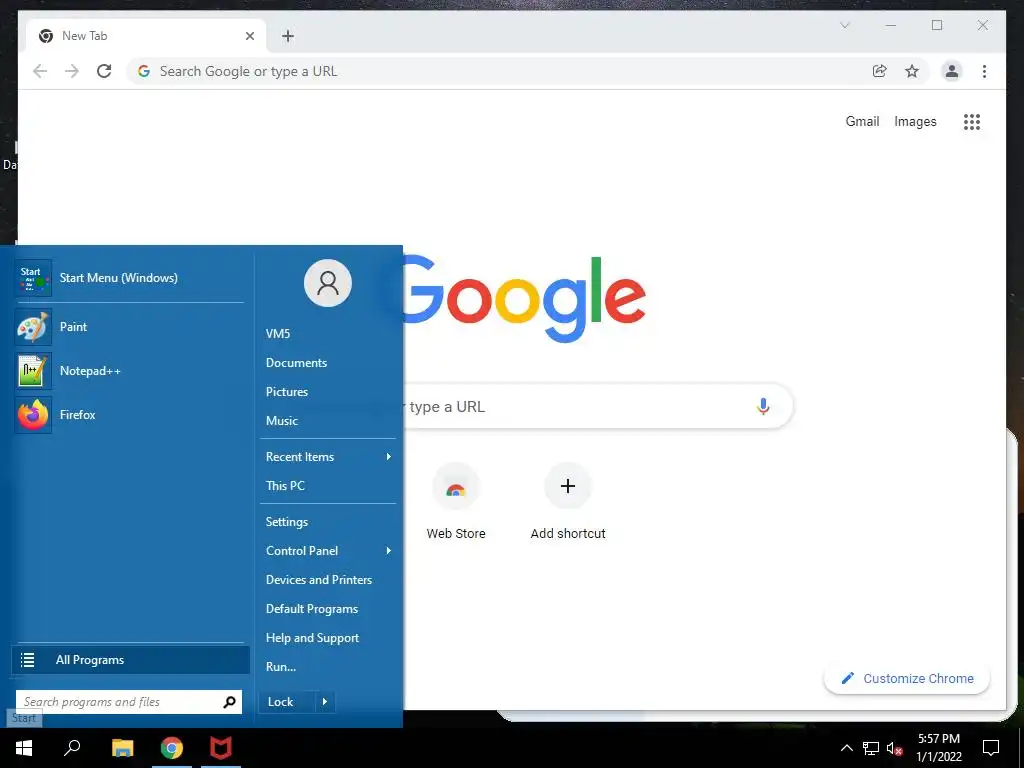Add a new tab with the plus button
The image size is (1024, 768).
coord(288,36)
